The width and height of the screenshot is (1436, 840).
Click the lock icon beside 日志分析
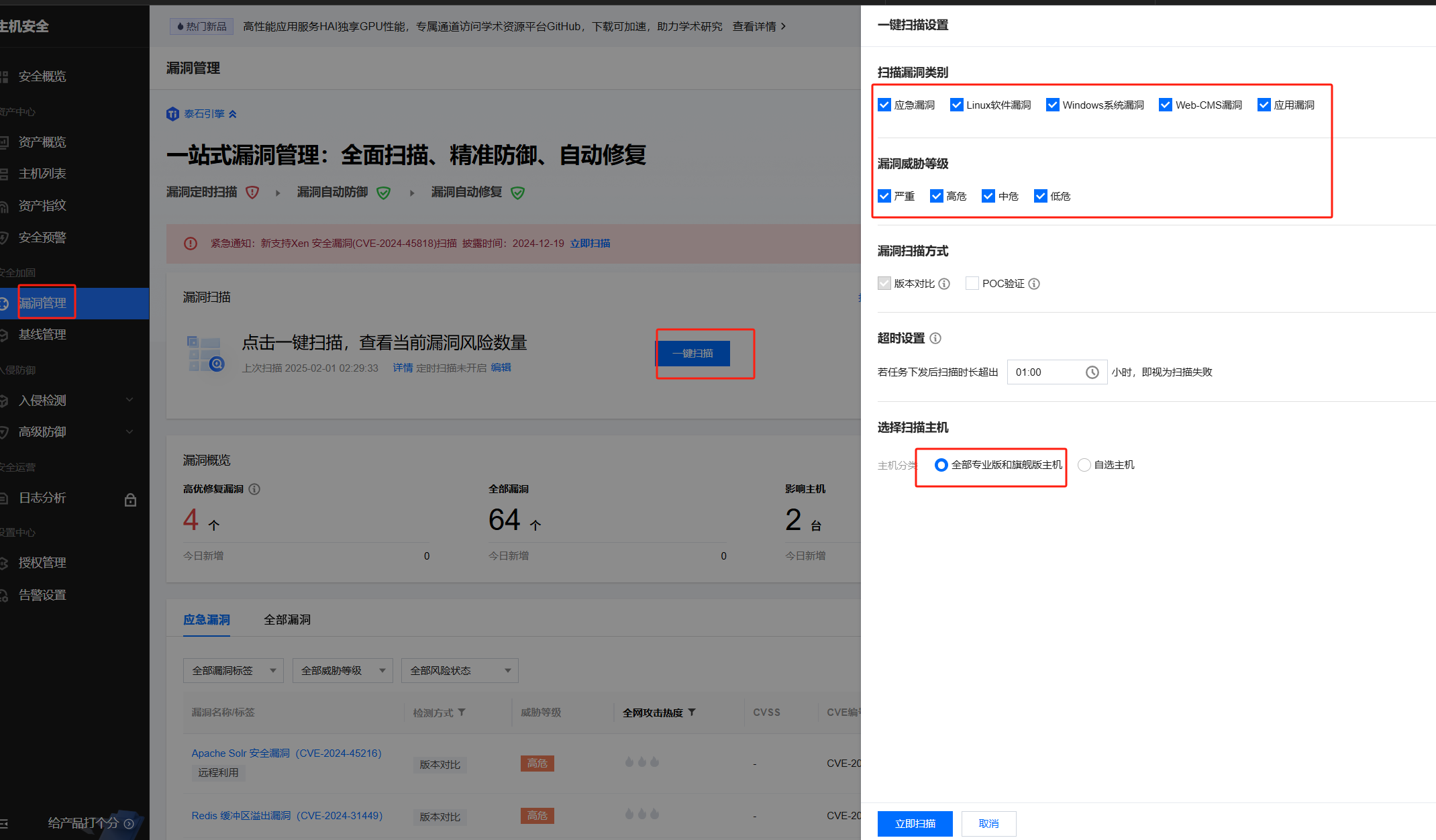point(131,499)
